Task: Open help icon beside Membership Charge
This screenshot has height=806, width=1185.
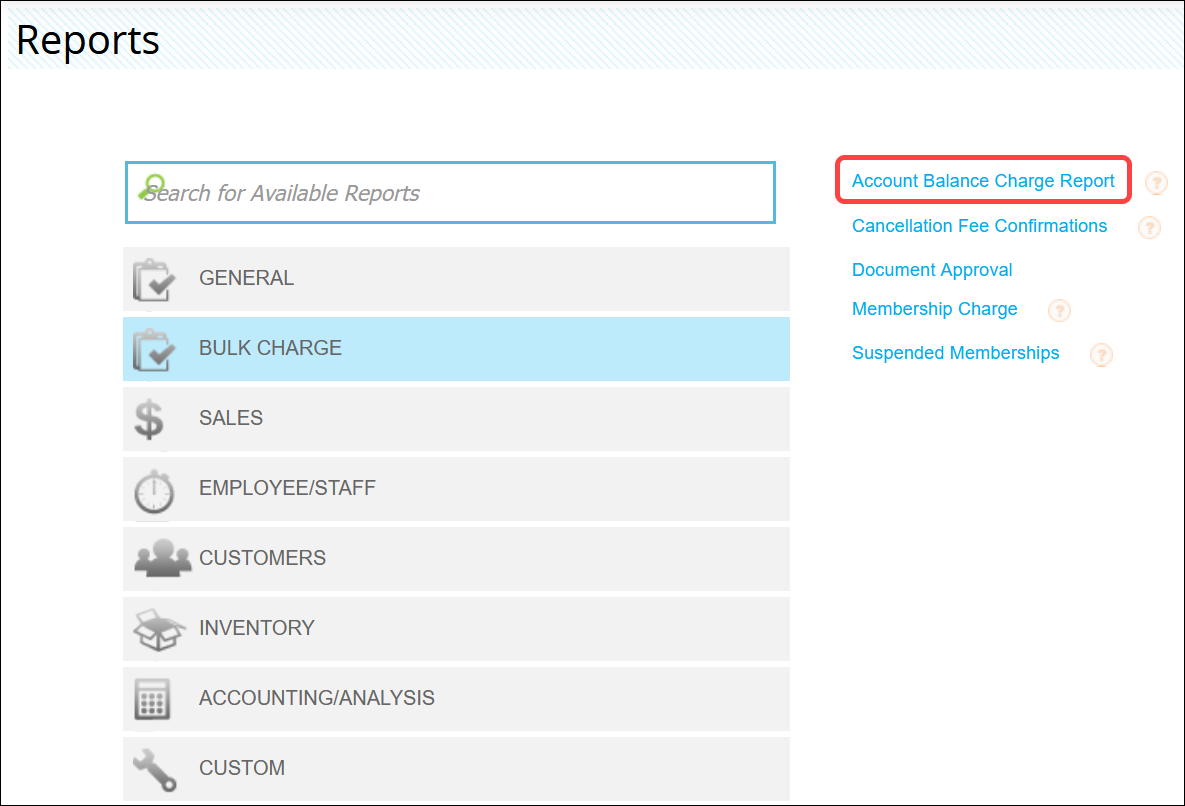Action: [x=1059, y=310]
